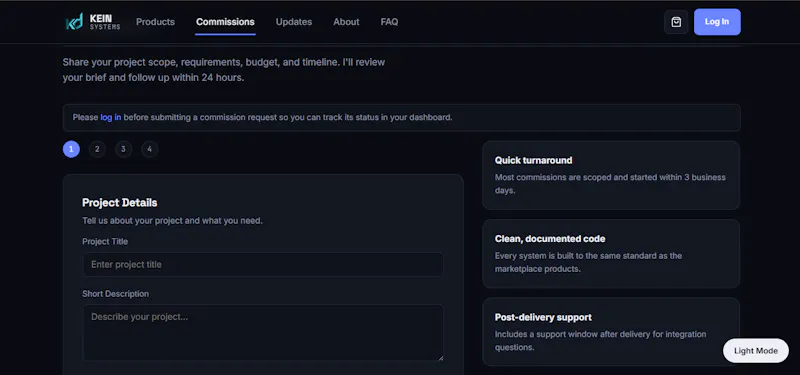Grab the Short Description textarea corner handle
Image resolution: width=800 pixels, height=375 pixels.
440,358
